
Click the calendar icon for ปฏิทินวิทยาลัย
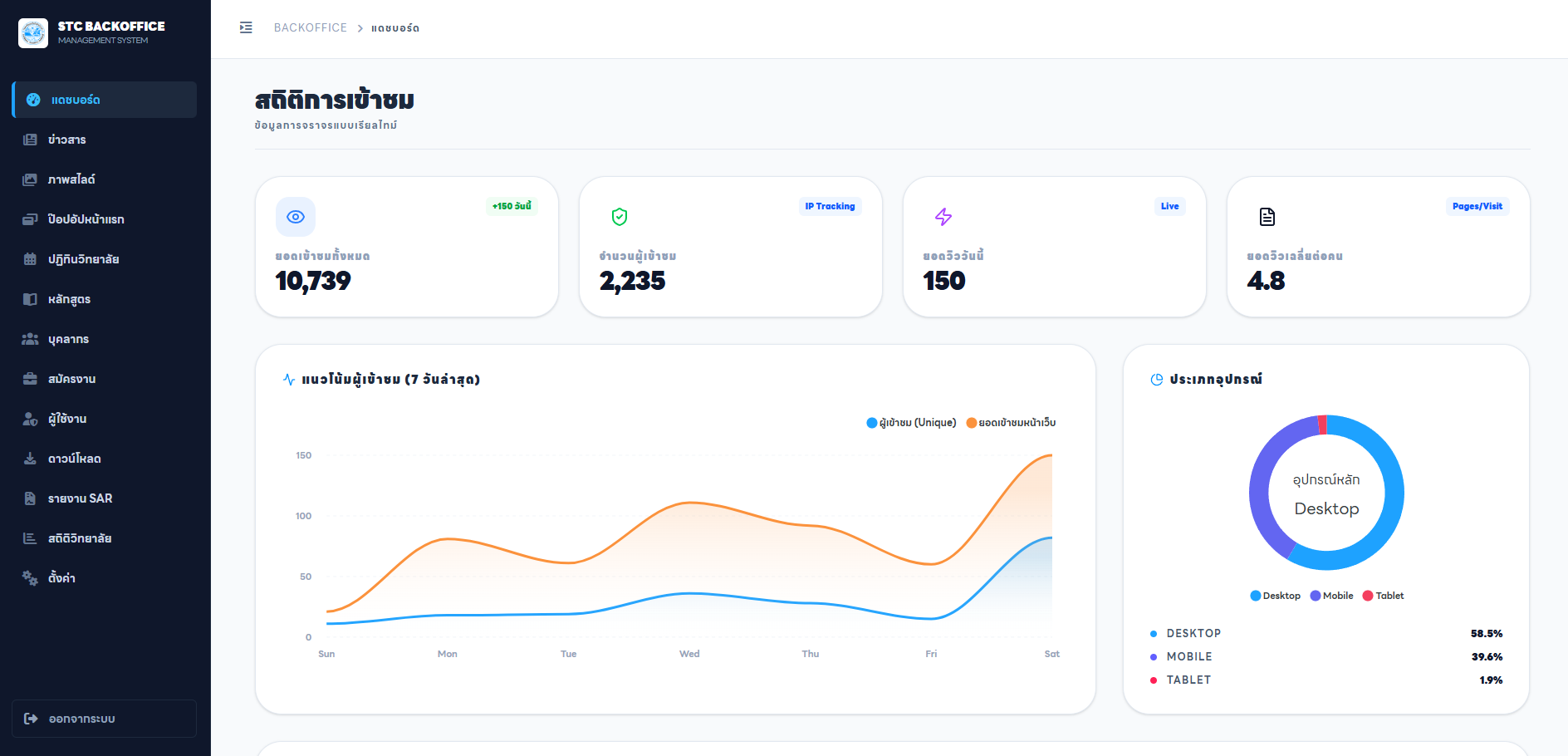pyautogui.click(x=30, y=259)
